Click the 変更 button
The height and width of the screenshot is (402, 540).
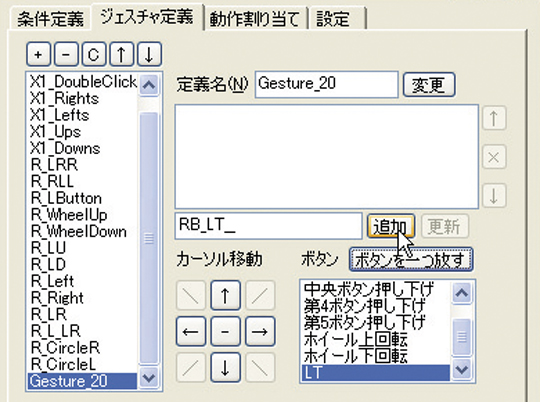(429, 84)
